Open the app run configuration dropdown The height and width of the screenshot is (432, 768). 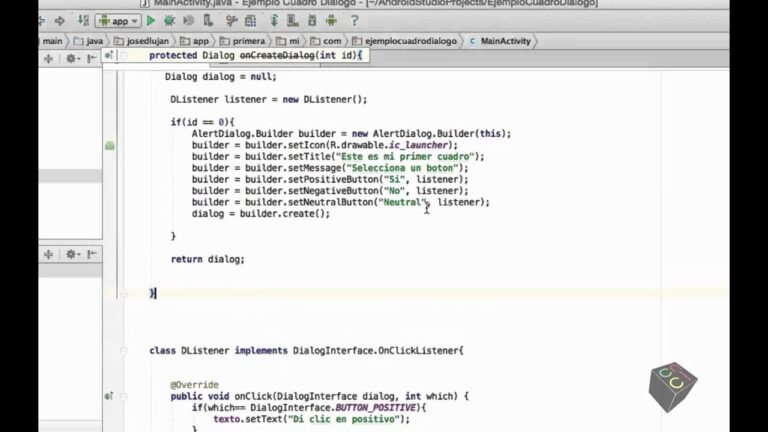(119, 21)
